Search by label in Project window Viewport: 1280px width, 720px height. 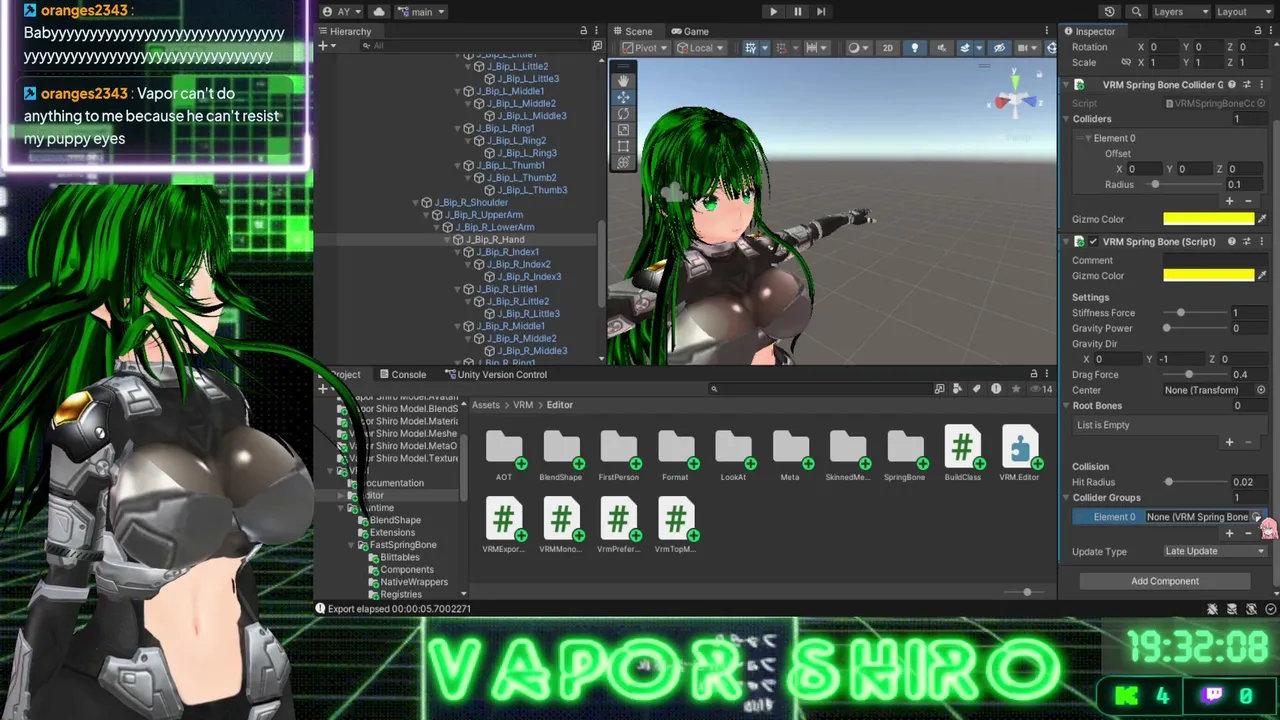click(979, 389)
